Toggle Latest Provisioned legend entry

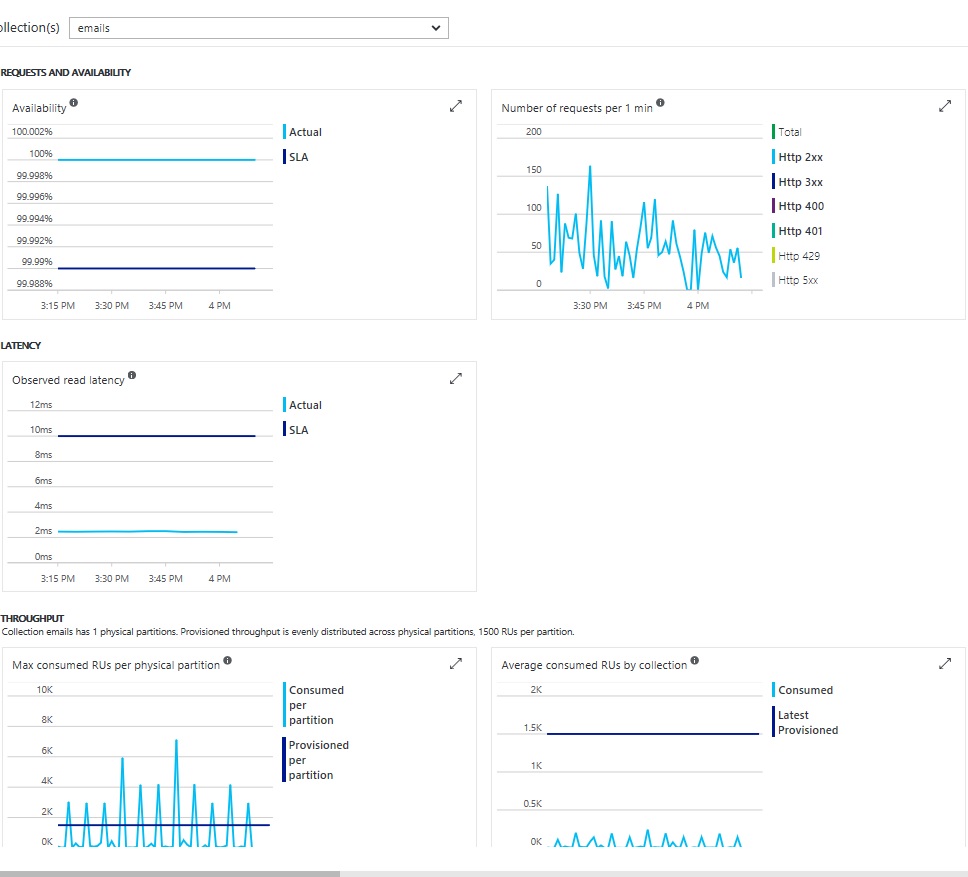tap(806, 722)
